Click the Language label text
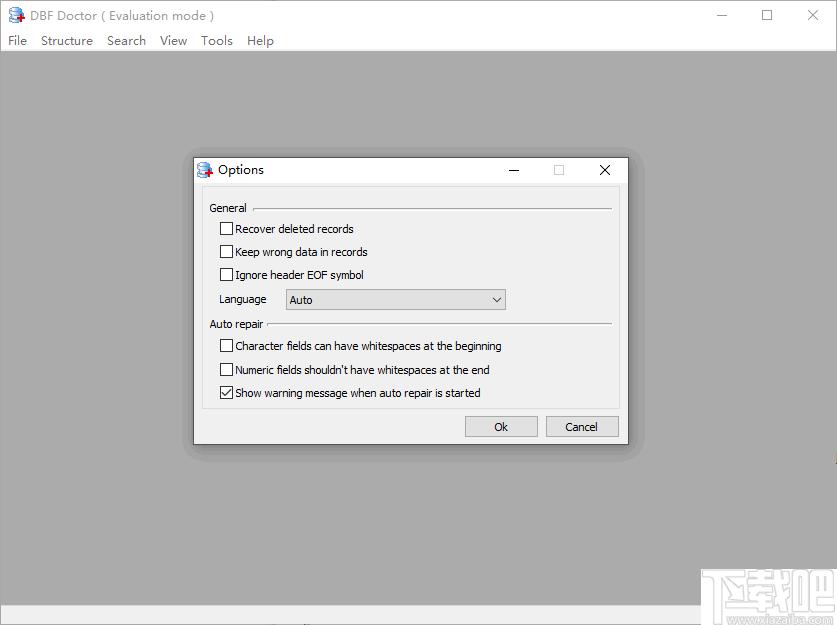This screenshot has width=837, height=625. [242, 299]
